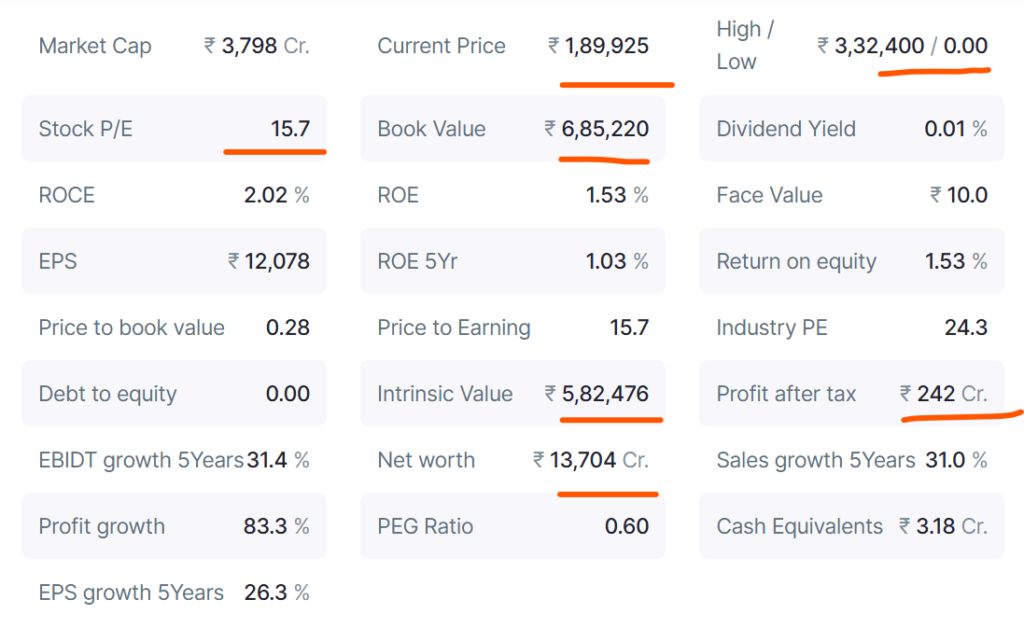Click the Debt to equity label
1024x641 pixels.
tap(107, 394)
